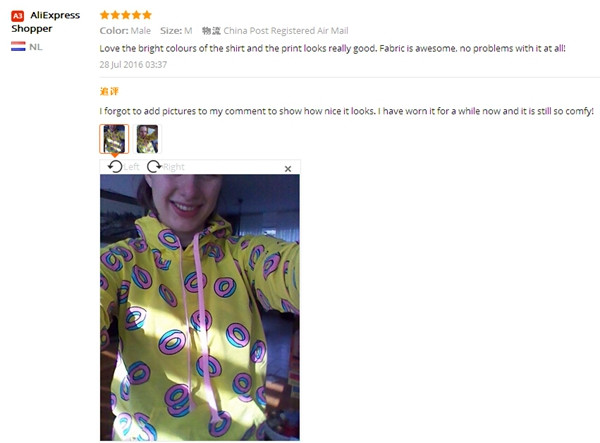Rotate the photo right with the clockwise arrow

[x=154, y=166]
